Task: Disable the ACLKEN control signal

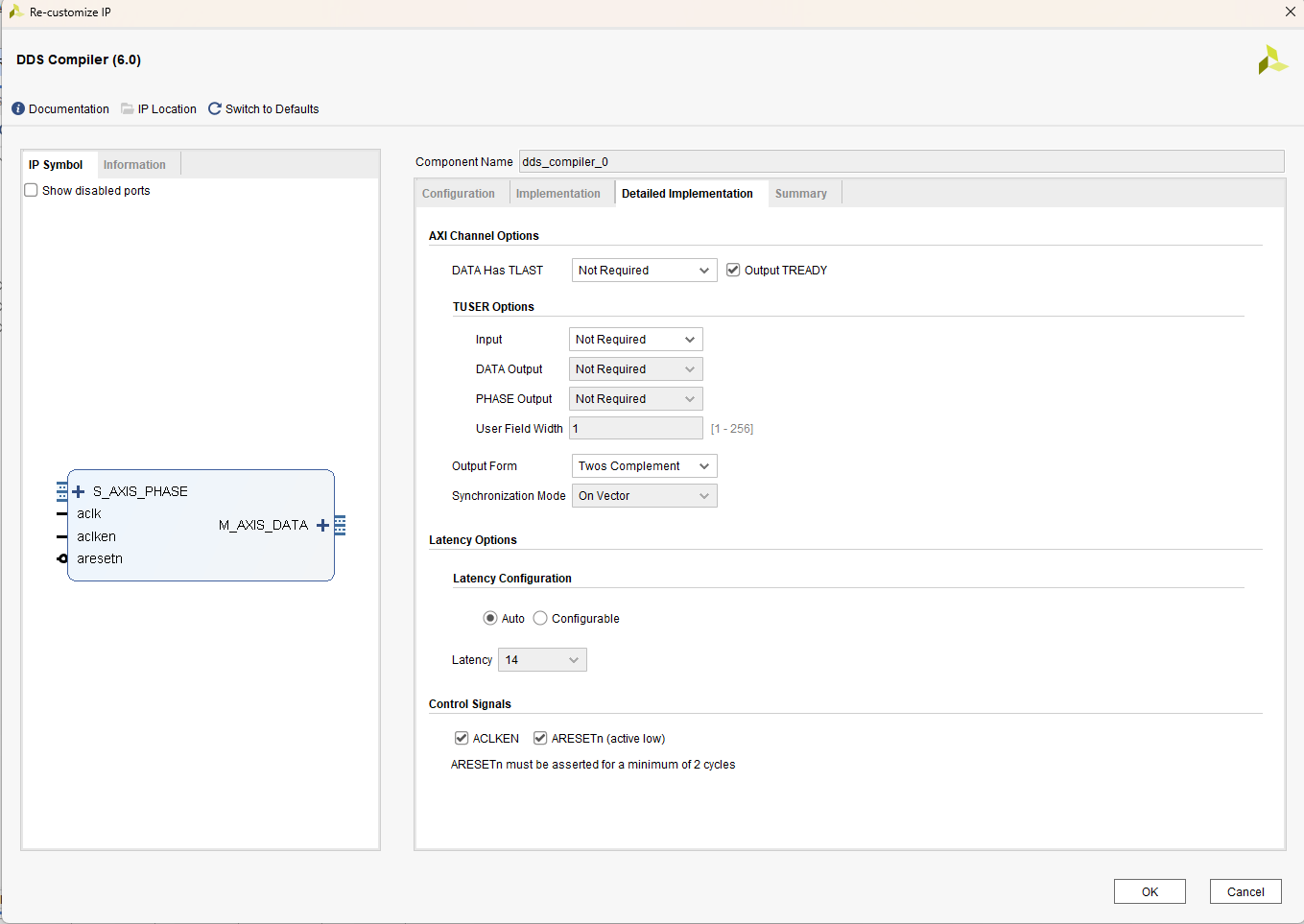Action: (462, 739)
